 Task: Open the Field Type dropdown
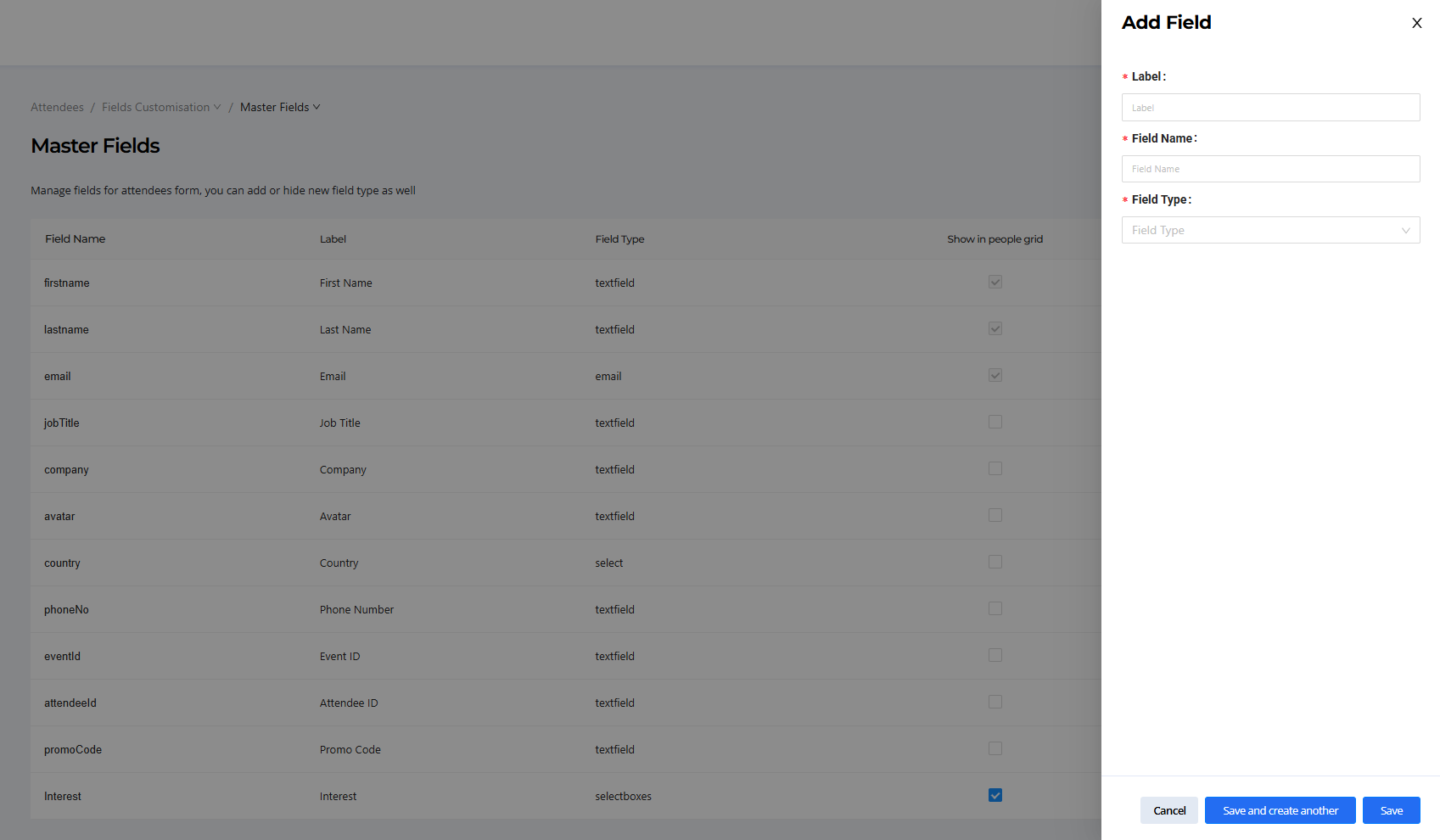pyautogui.click(x=1270, y=230)
